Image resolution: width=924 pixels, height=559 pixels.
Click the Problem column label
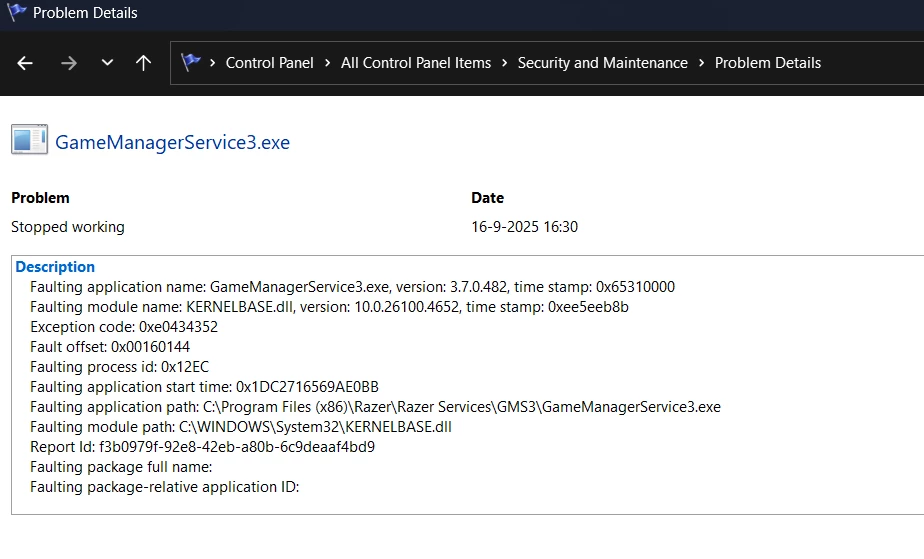[x=40, y=198]
